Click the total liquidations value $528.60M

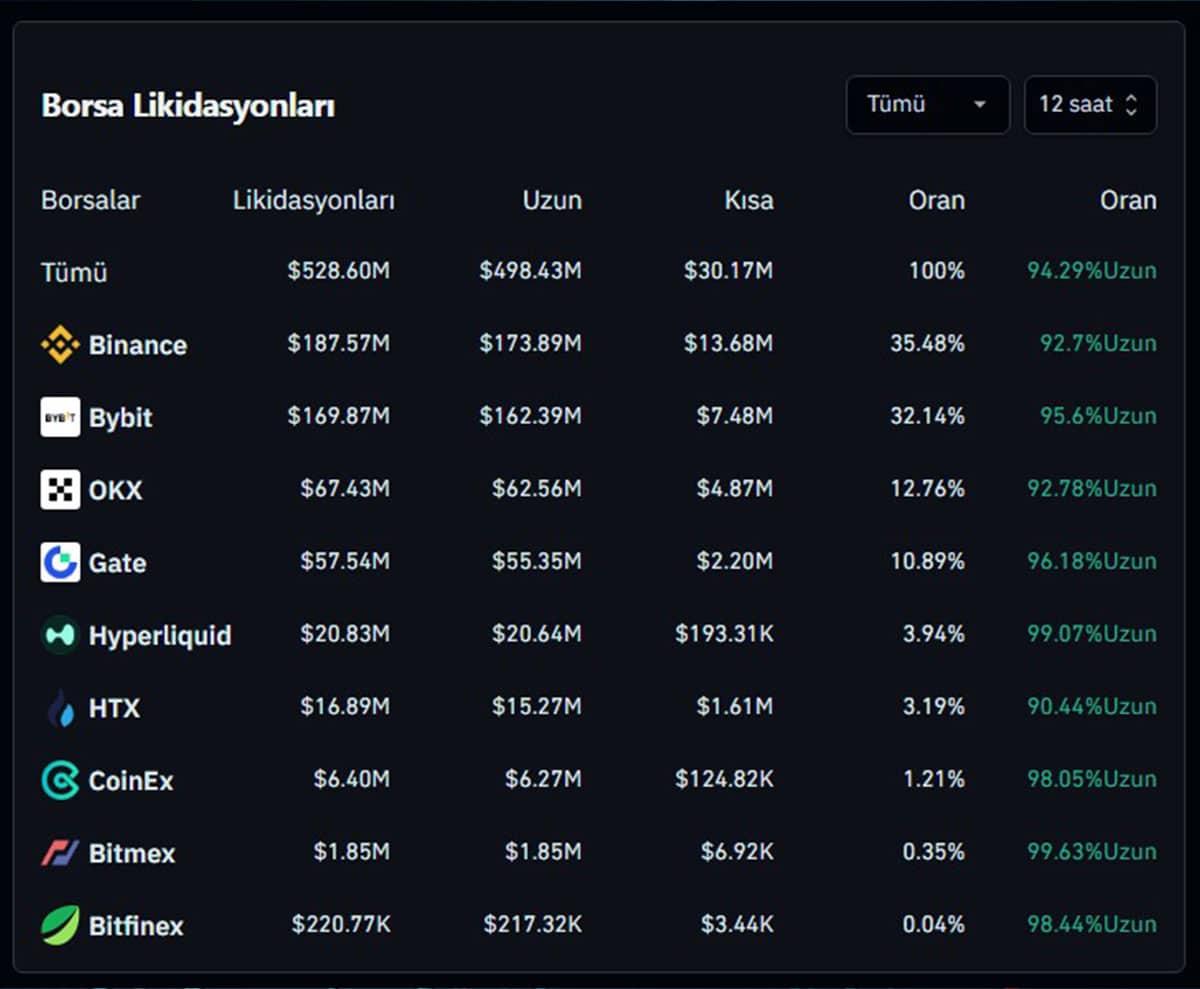tap(339, 271)
